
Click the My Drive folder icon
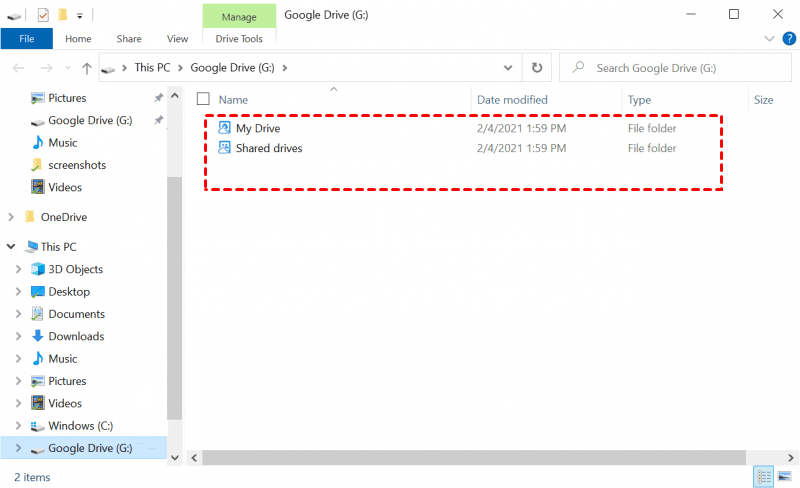(x=224, y=128)
